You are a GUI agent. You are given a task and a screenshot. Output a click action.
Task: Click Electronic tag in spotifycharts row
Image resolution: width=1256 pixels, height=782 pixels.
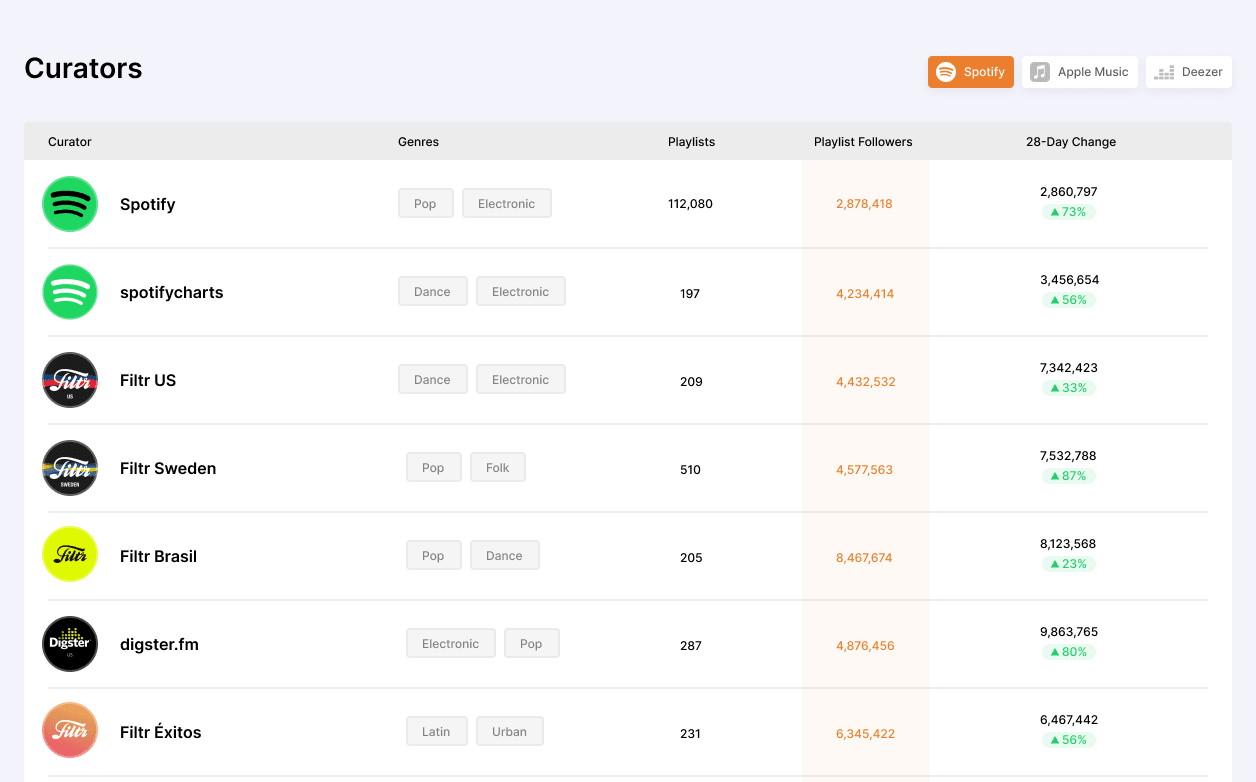click(x=521, y=292)
